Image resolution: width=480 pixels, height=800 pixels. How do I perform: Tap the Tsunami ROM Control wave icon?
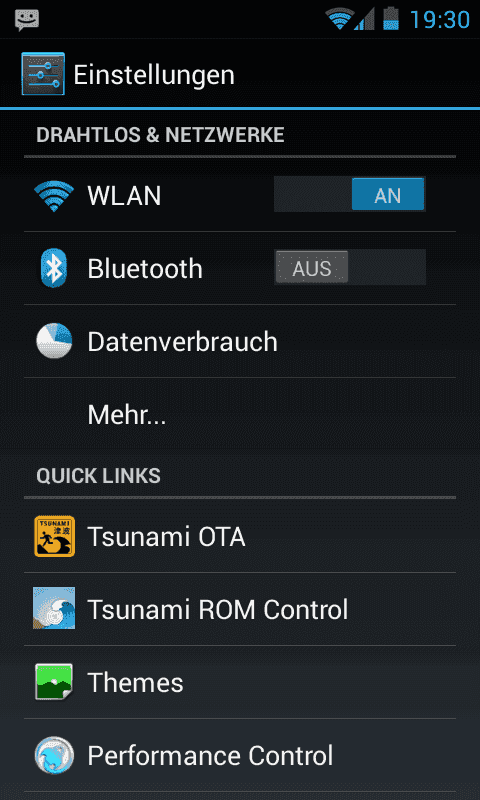point(54,608)
